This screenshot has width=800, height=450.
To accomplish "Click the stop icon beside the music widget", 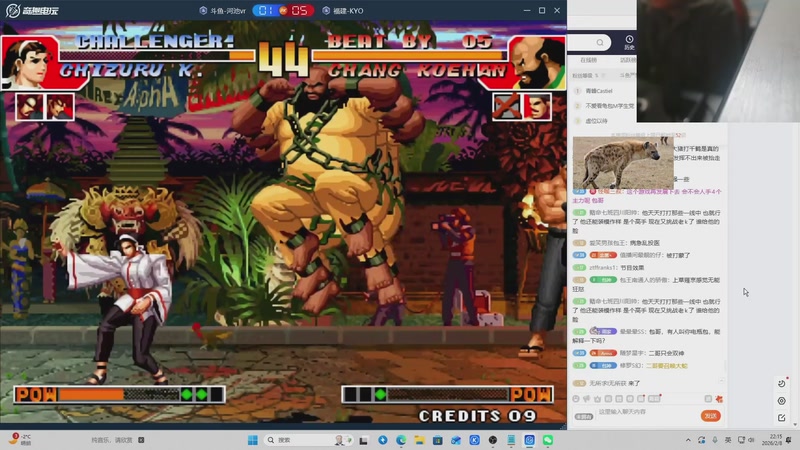I will click(141, 440).
